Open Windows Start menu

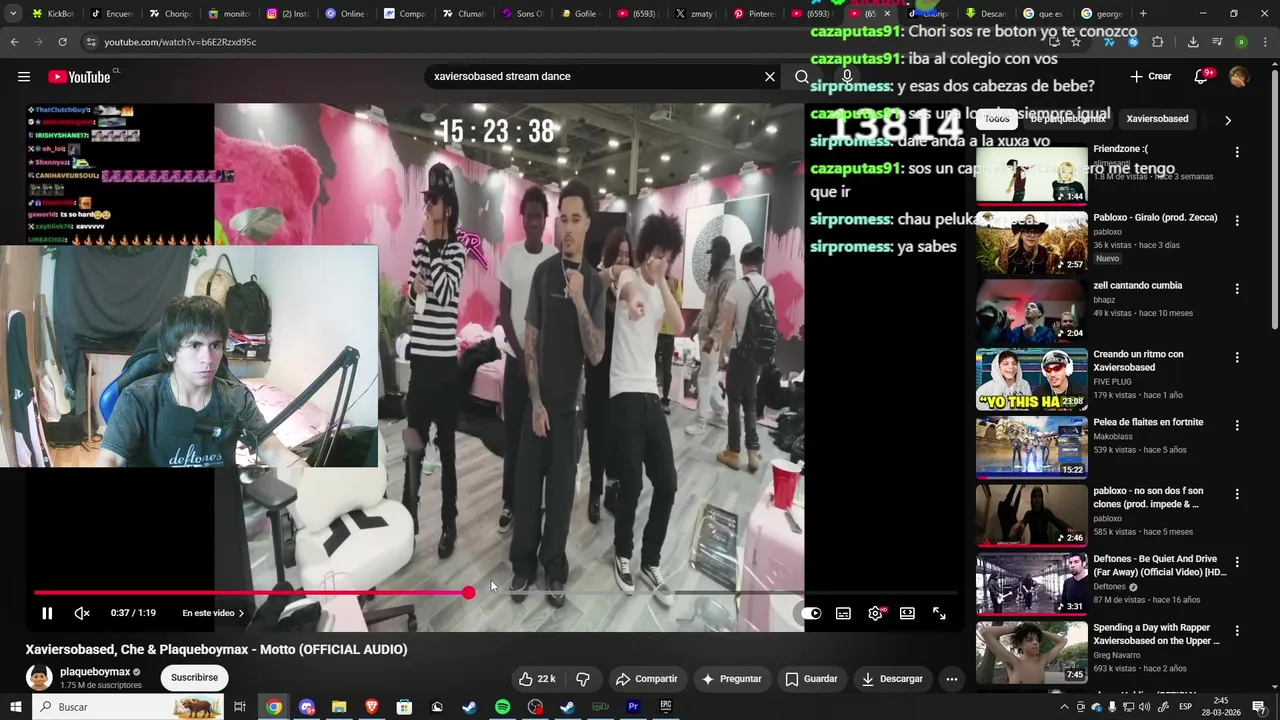pyautogui.click(x=15, y=707)
